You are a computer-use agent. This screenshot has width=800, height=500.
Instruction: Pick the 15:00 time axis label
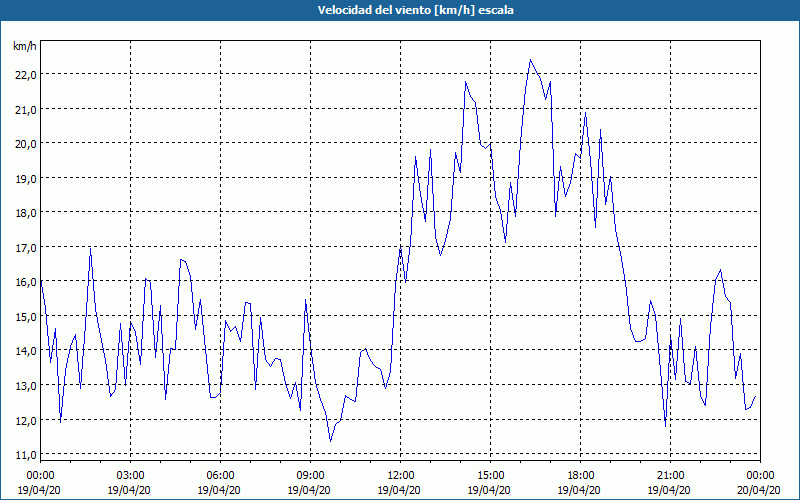point(490,476)
